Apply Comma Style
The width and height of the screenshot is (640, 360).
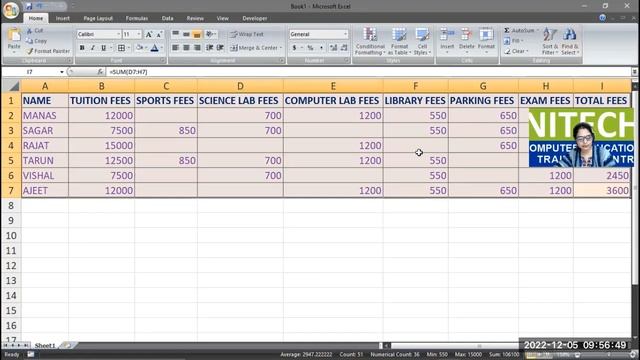tap(321, 48)
